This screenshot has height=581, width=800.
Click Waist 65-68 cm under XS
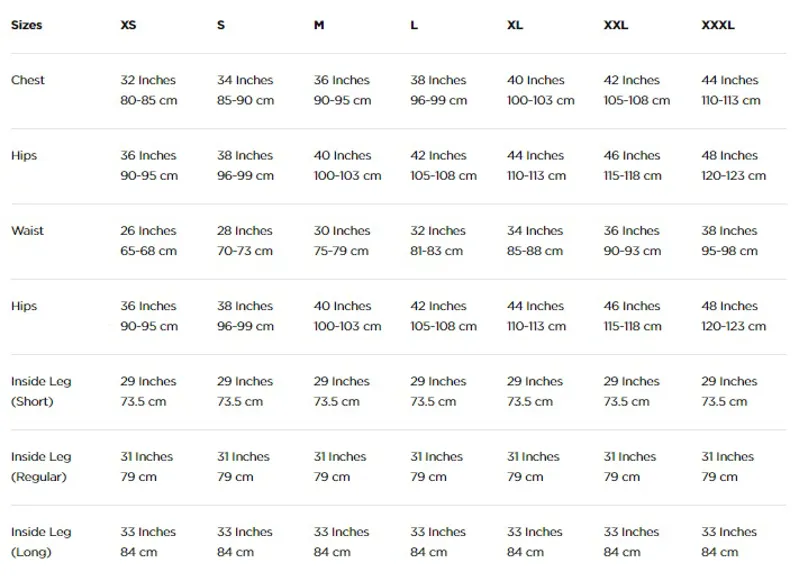pyautogui.click(x=148, y=251)
